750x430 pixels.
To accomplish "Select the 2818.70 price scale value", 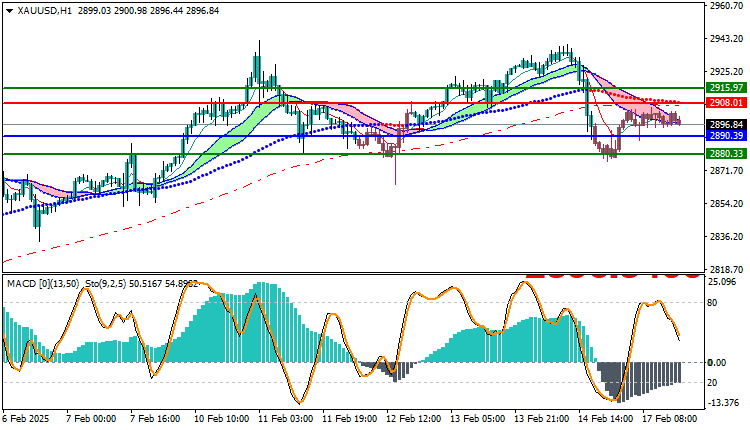I will (727, 270).
